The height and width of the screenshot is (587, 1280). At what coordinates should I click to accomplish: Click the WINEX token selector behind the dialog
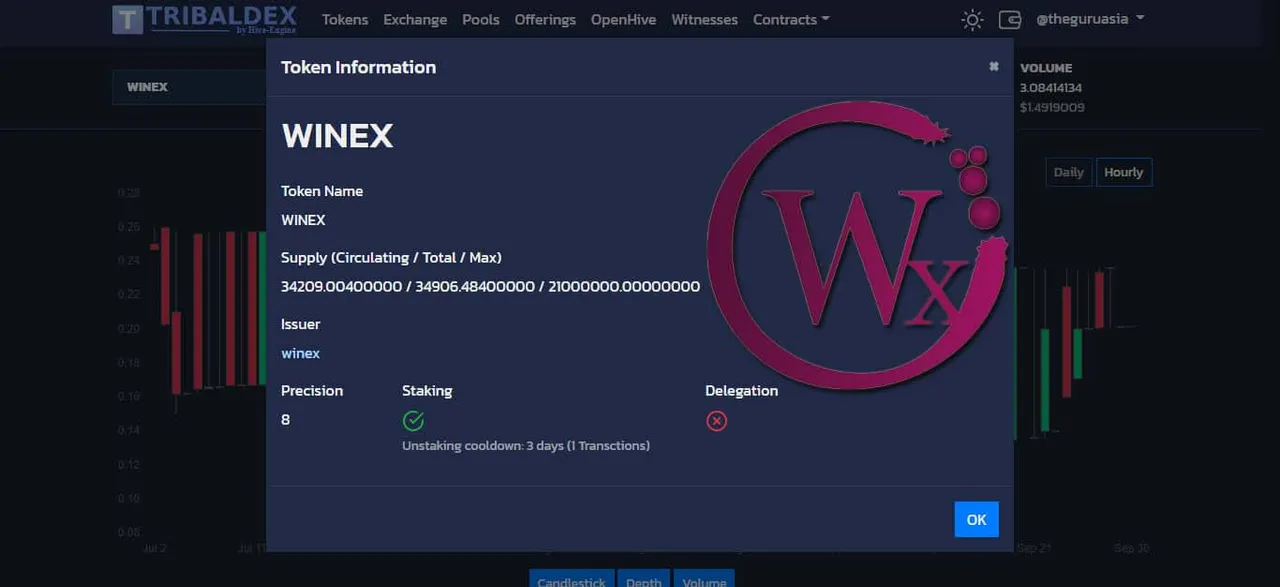[x=189, y=87]
